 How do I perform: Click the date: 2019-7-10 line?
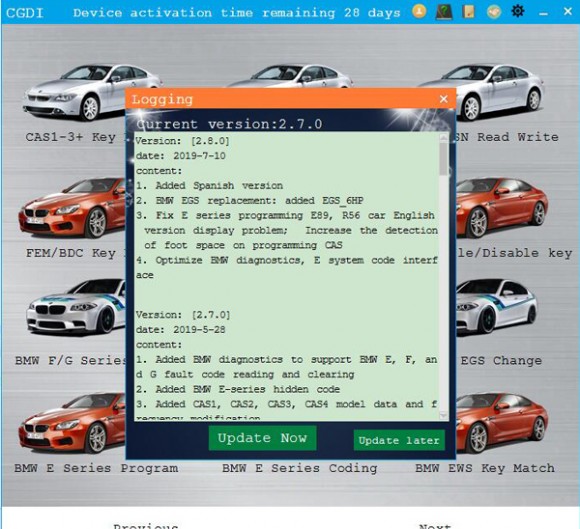pyautogui.click(x=181, y=156)
